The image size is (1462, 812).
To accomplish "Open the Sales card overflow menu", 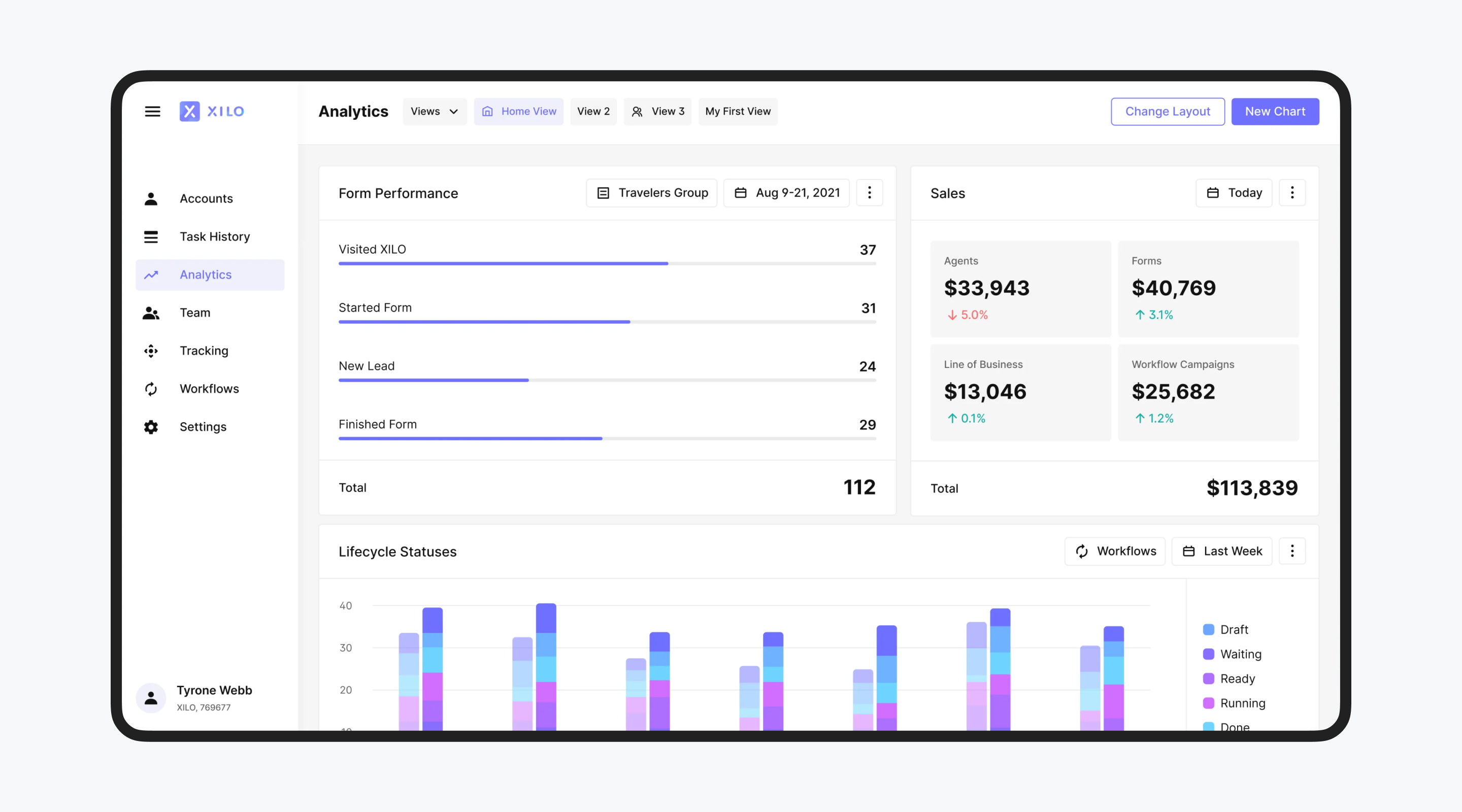I will [x=1292, y=193].
